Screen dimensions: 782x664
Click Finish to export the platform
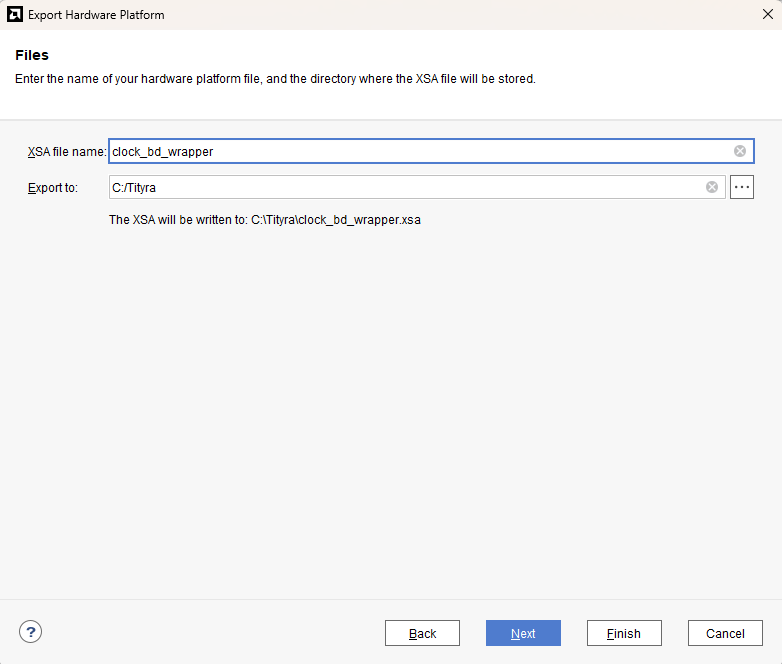(x=623, y=633)
